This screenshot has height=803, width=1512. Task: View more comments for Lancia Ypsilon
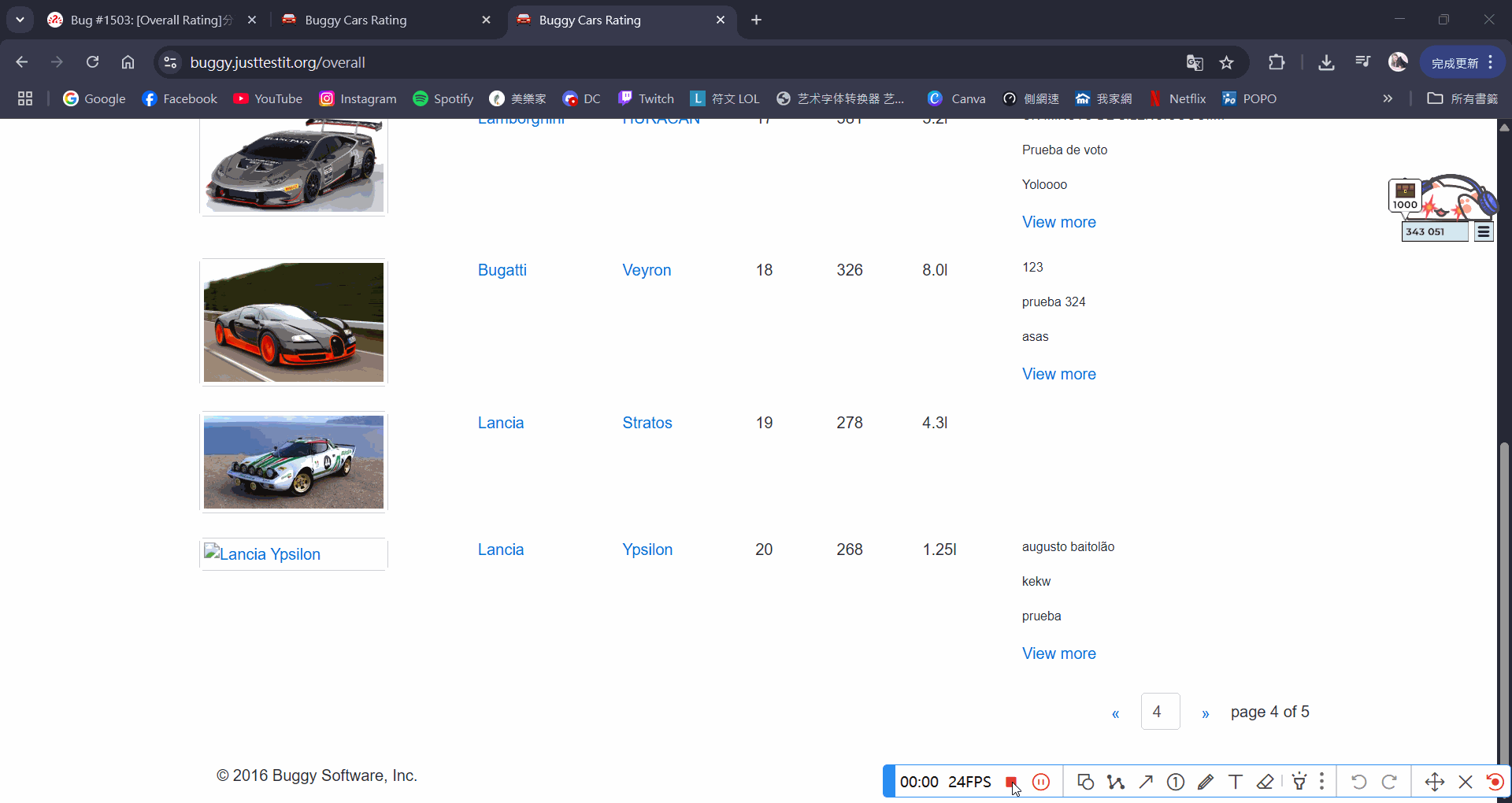[x=1059, y=653]
